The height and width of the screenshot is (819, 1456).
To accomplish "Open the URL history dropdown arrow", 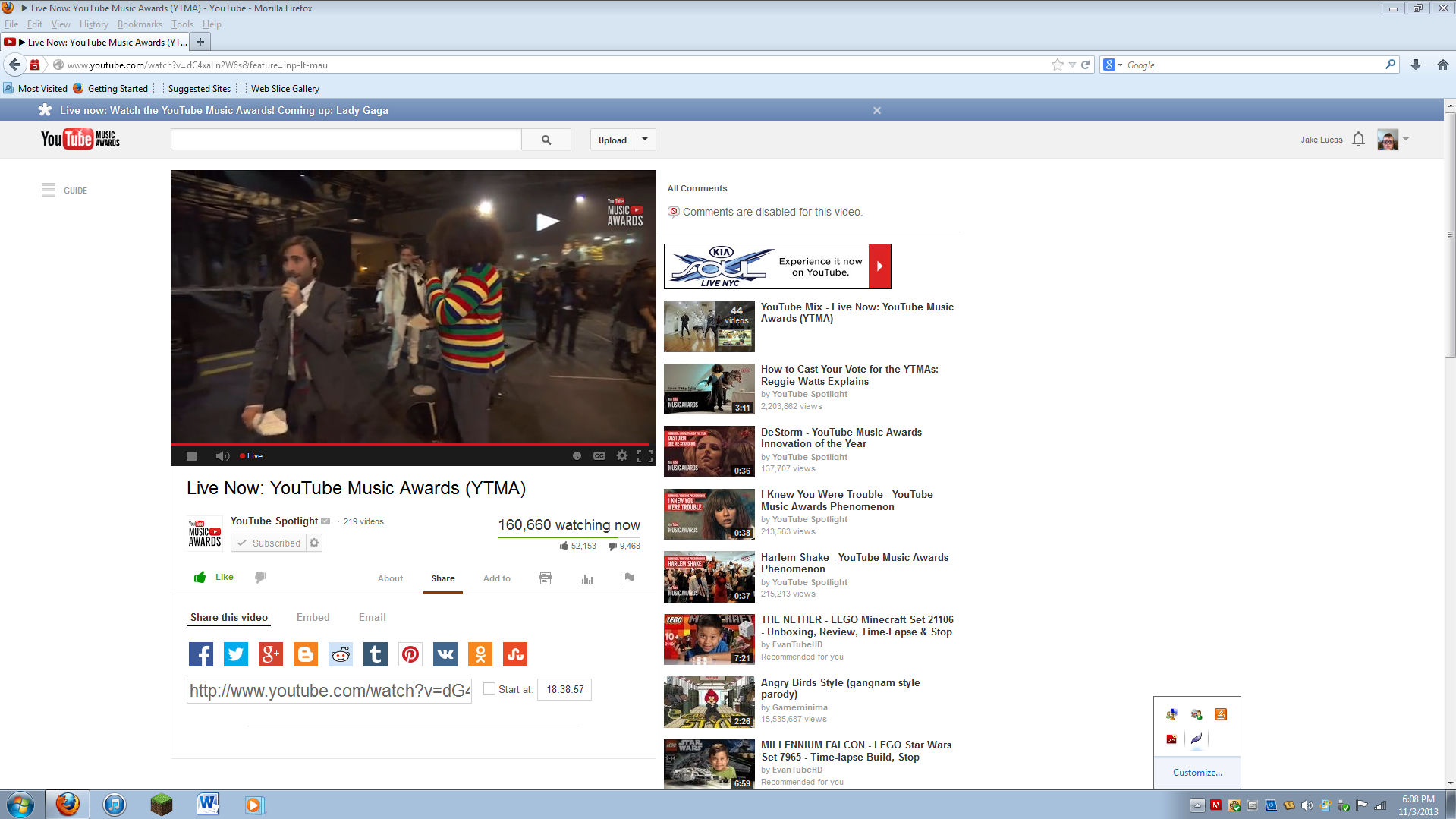I will click(x=1072, y=65).
